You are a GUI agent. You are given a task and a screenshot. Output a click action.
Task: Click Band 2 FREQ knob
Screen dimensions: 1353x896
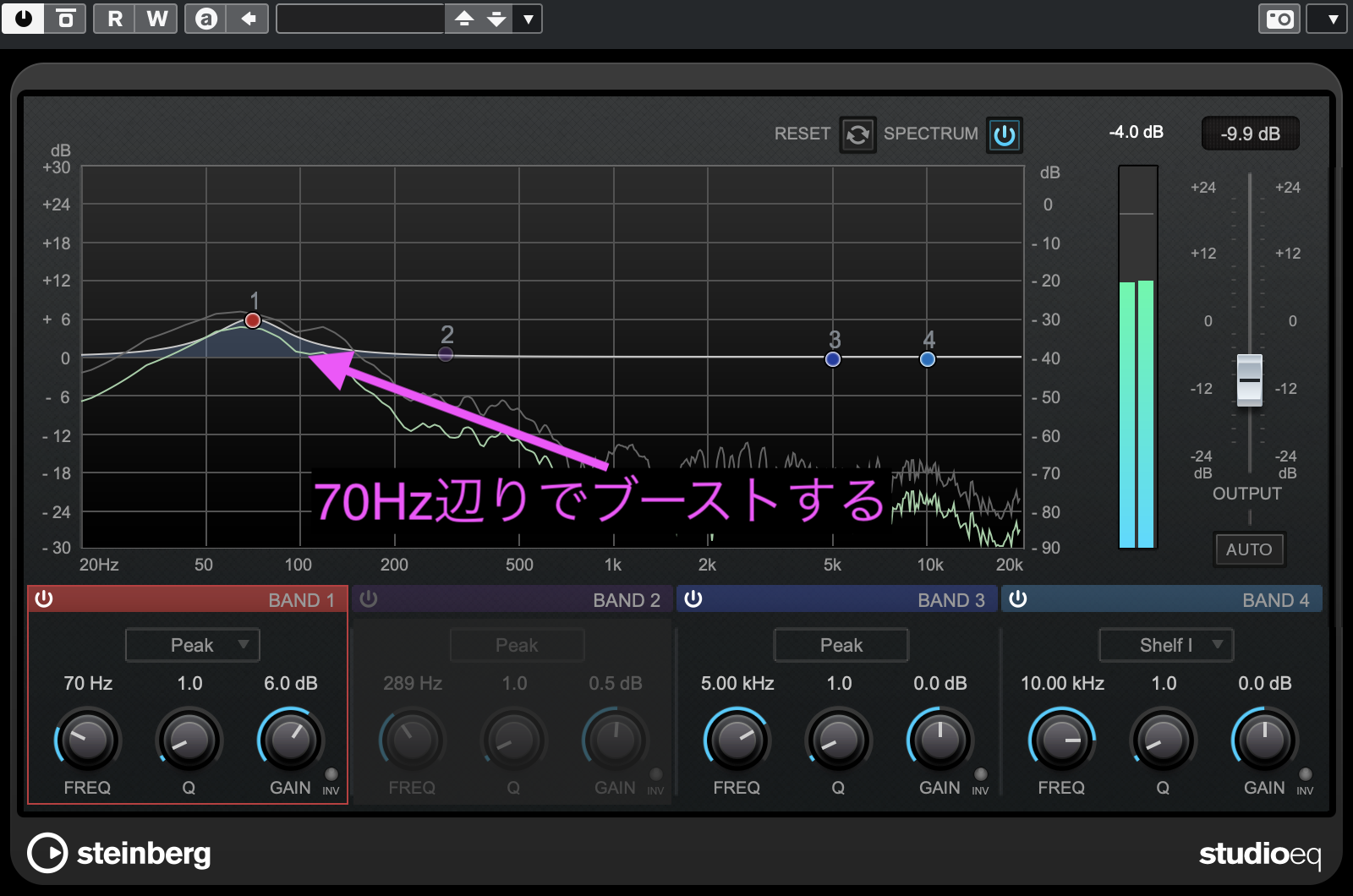pos(412,740)
